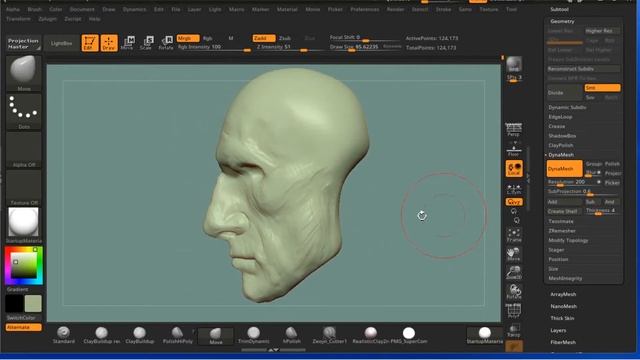The height and width of the screenshot is (360, 640).
Task: Open the StartupMaterial sphere in left shelf
Action: click(x=24, y=225)
